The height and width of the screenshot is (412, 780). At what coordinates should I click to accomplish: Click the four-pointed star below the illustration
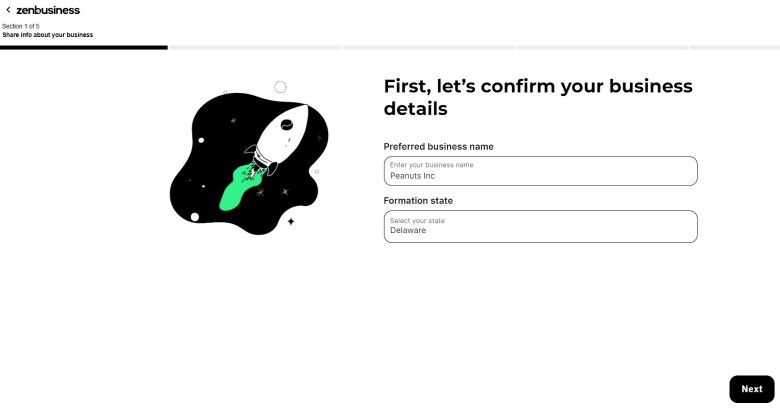(x=291, y=221)
